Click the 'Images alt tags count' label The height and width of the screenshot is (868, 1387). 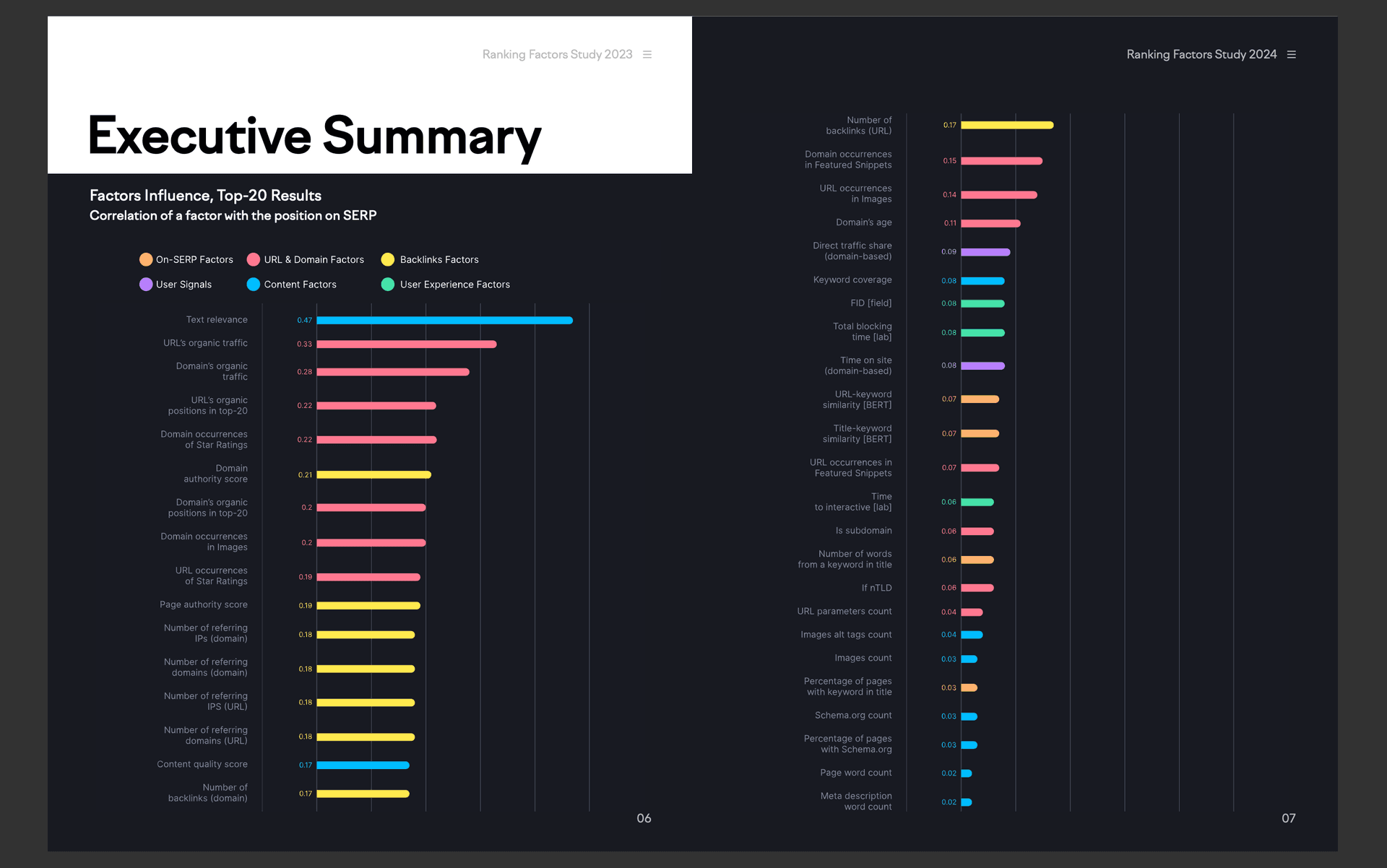point(846,635)
